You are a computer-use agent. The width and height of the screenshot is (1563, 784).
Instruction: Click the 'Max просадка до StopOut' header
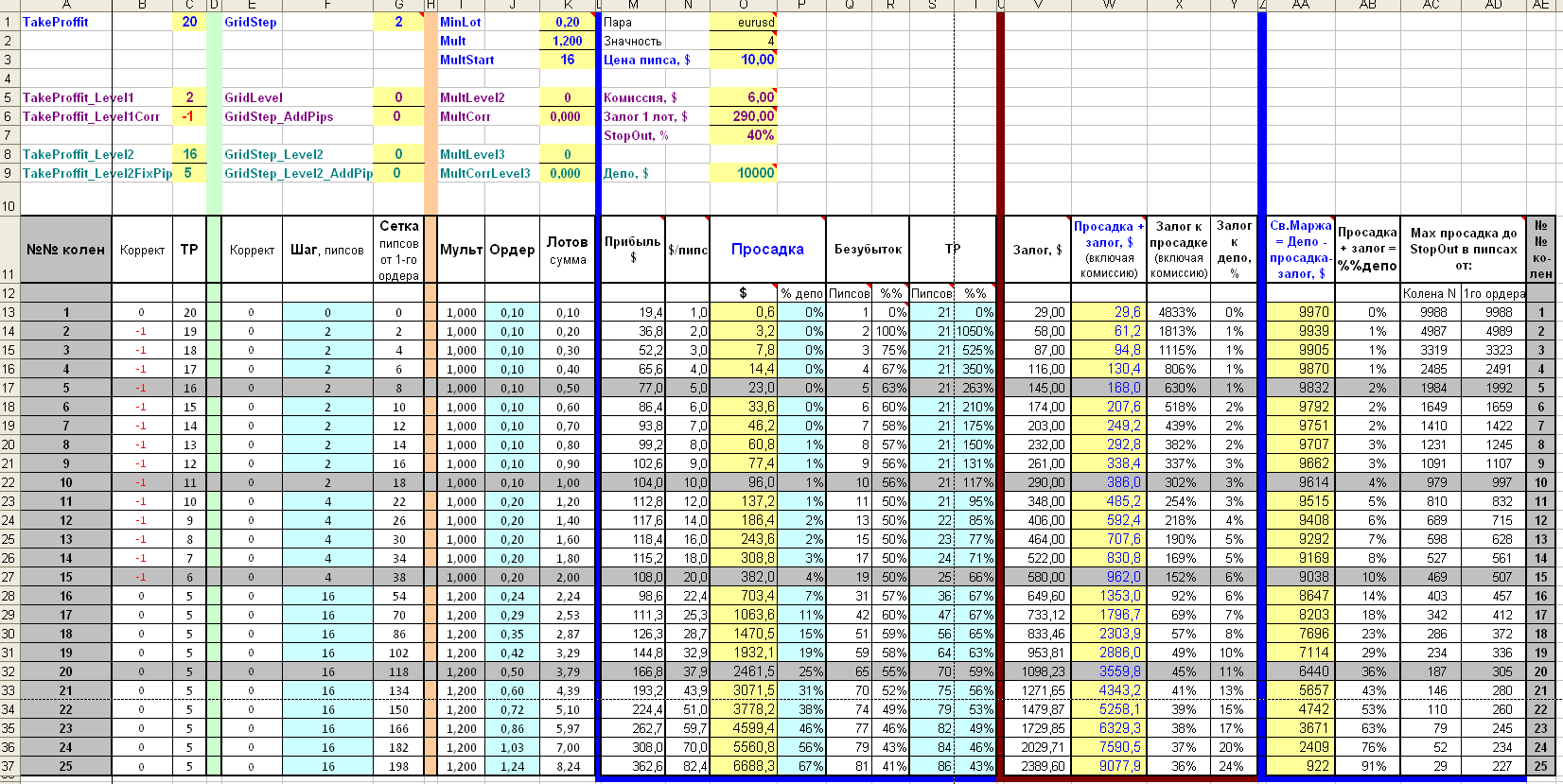1463,250
